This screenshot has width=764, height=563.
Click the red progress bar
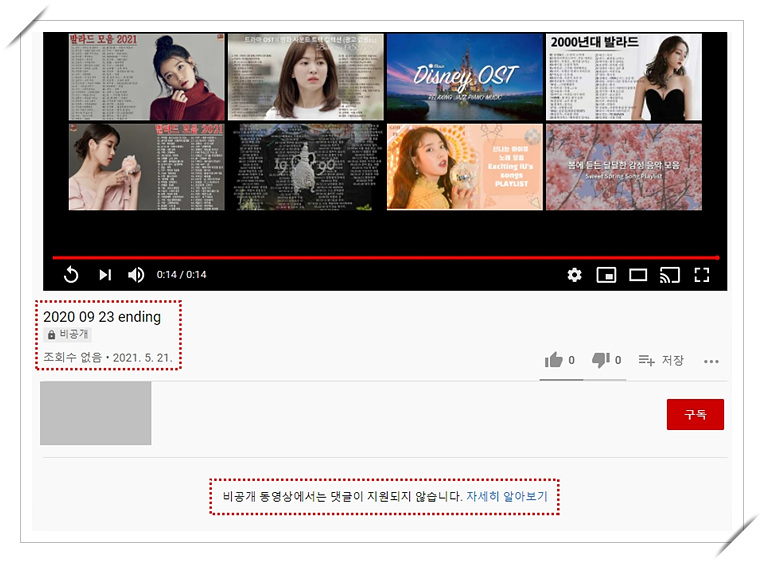pyautogui.click(x=386, y=257)
